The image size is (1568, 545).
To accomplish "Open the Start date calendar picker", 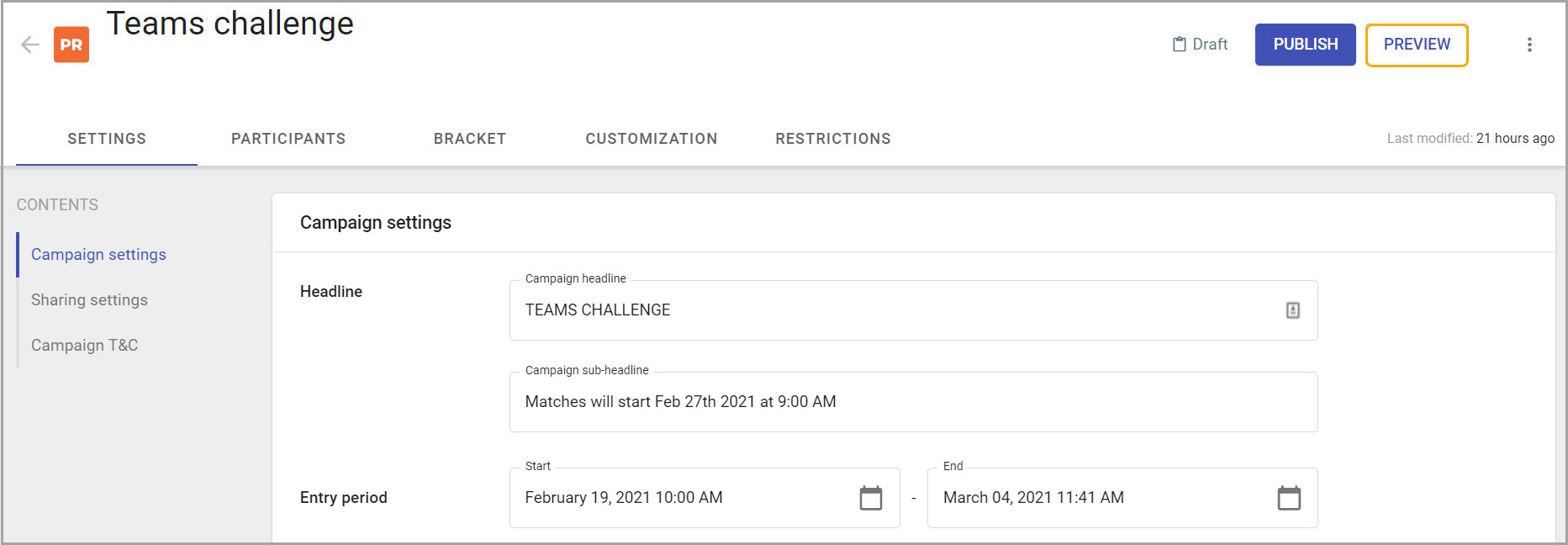I will coord(871,498).
